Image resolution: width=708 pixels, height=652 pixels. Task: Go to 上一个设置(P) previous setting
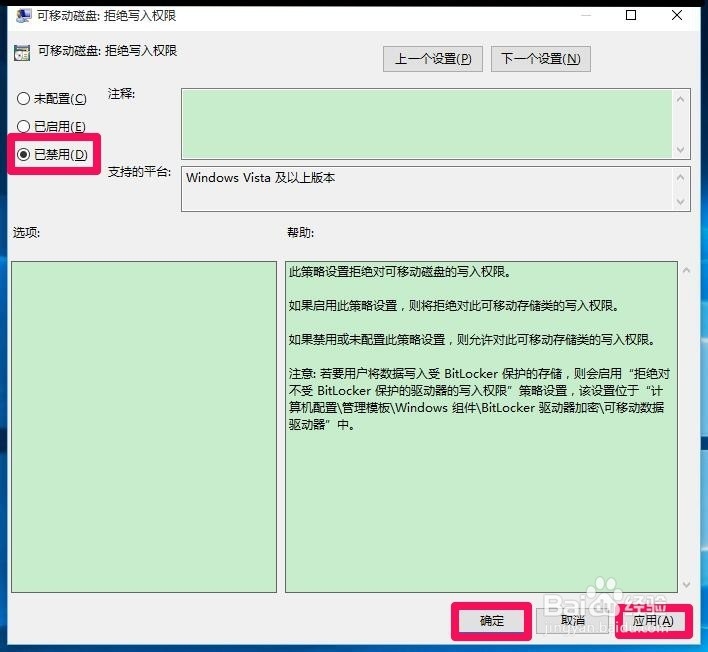coord(433,59)
